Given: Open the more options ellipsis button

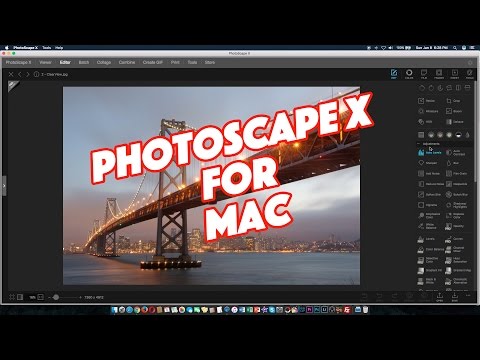Looking at the screenshot, I should (468, 296).
